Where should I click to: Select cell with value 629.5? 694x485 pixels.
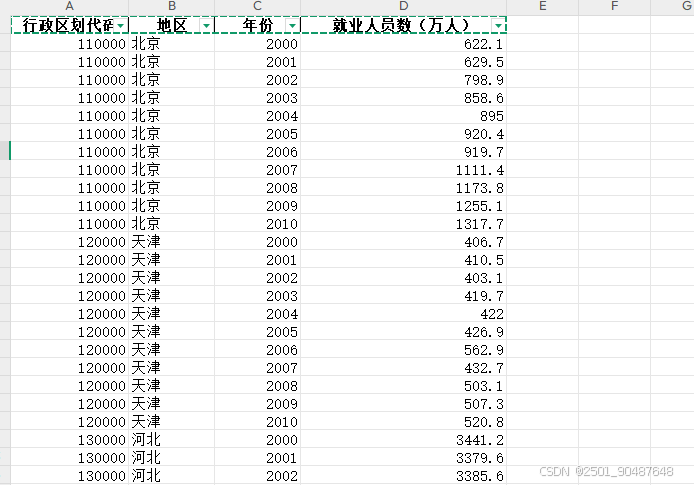(403, 62)
